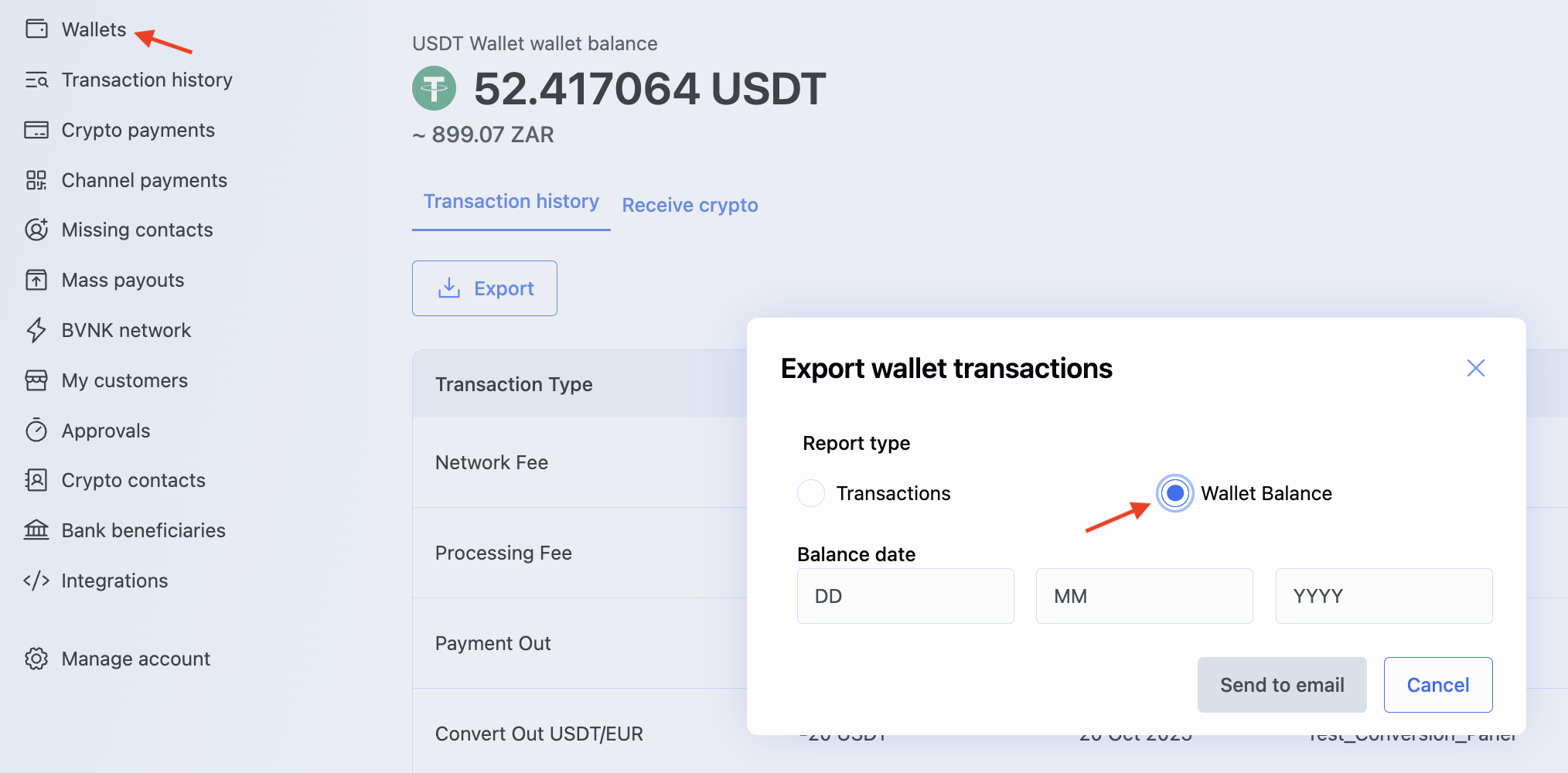Click the Missing contacts icon
The width and height of the screenshot is (1568, 773).
[x=36, y=230]
